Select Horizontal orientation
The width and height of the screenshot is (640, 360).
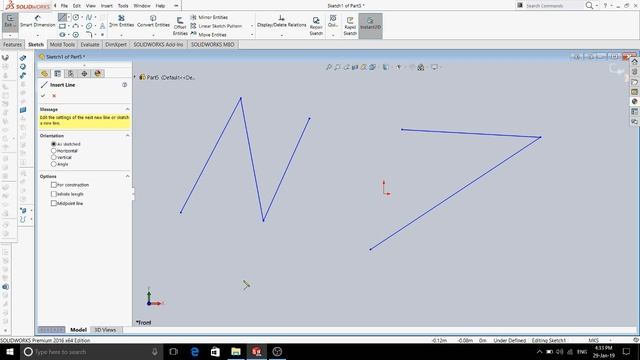tap(53, 151)
